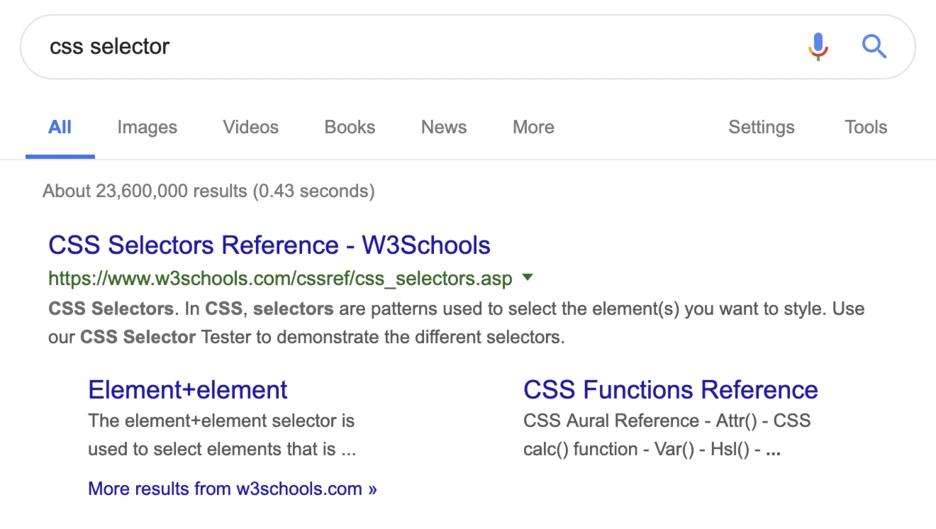Open the News tab
936x529 pixels.
point(444,127)
